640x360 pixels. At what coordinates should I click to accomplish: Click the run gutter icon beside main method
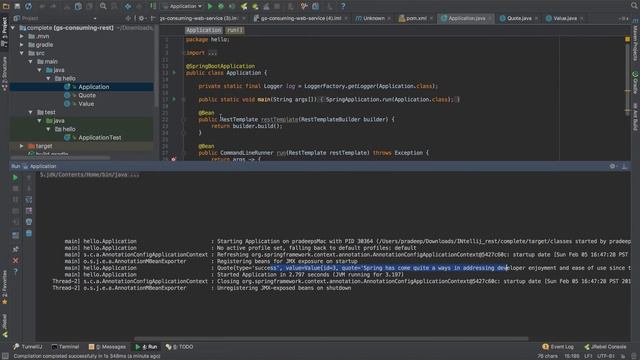(174, 99)
